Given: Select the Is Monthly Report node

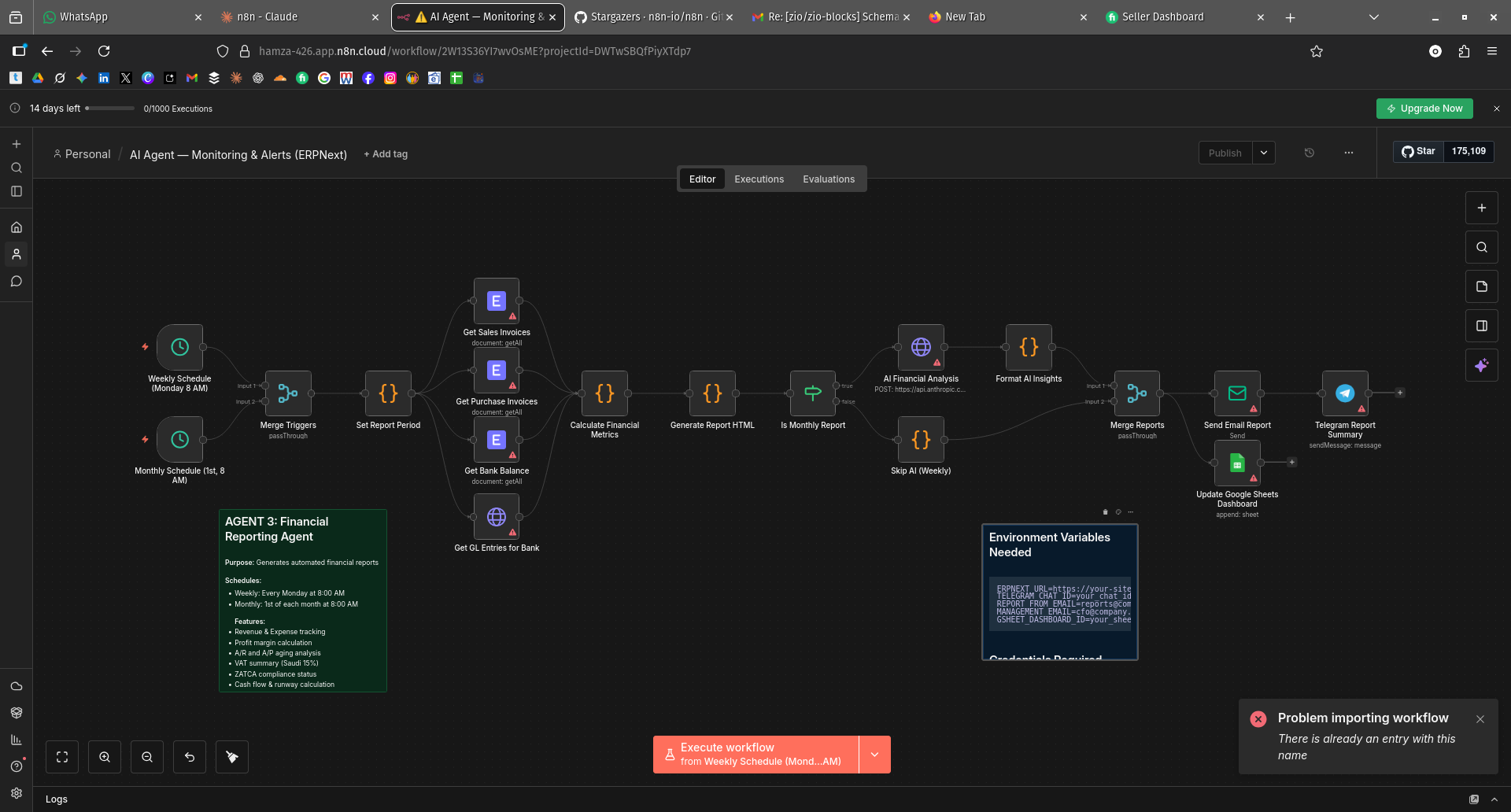Looking at the screenshot, I should pos(813,393).
